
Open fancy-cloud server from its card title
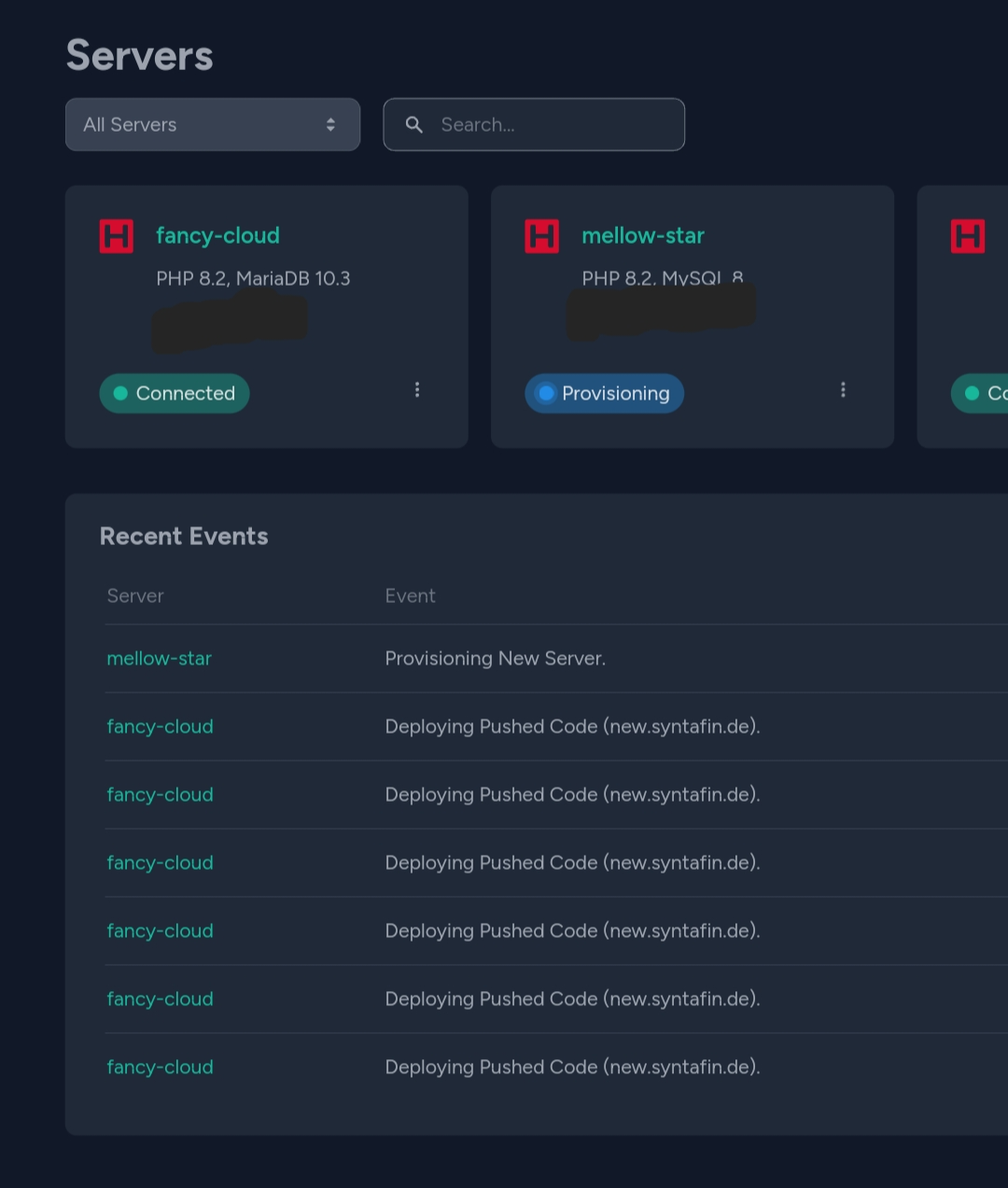click(217, 235)
